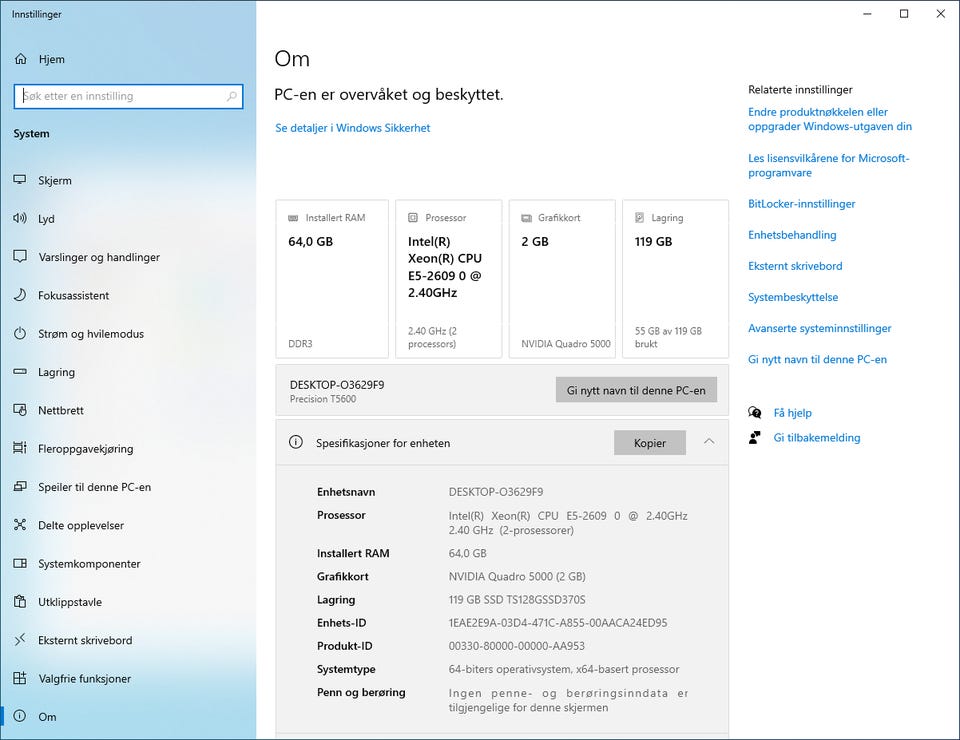Click the Lagring 119 GB card
960x740 pixels.
675,278
